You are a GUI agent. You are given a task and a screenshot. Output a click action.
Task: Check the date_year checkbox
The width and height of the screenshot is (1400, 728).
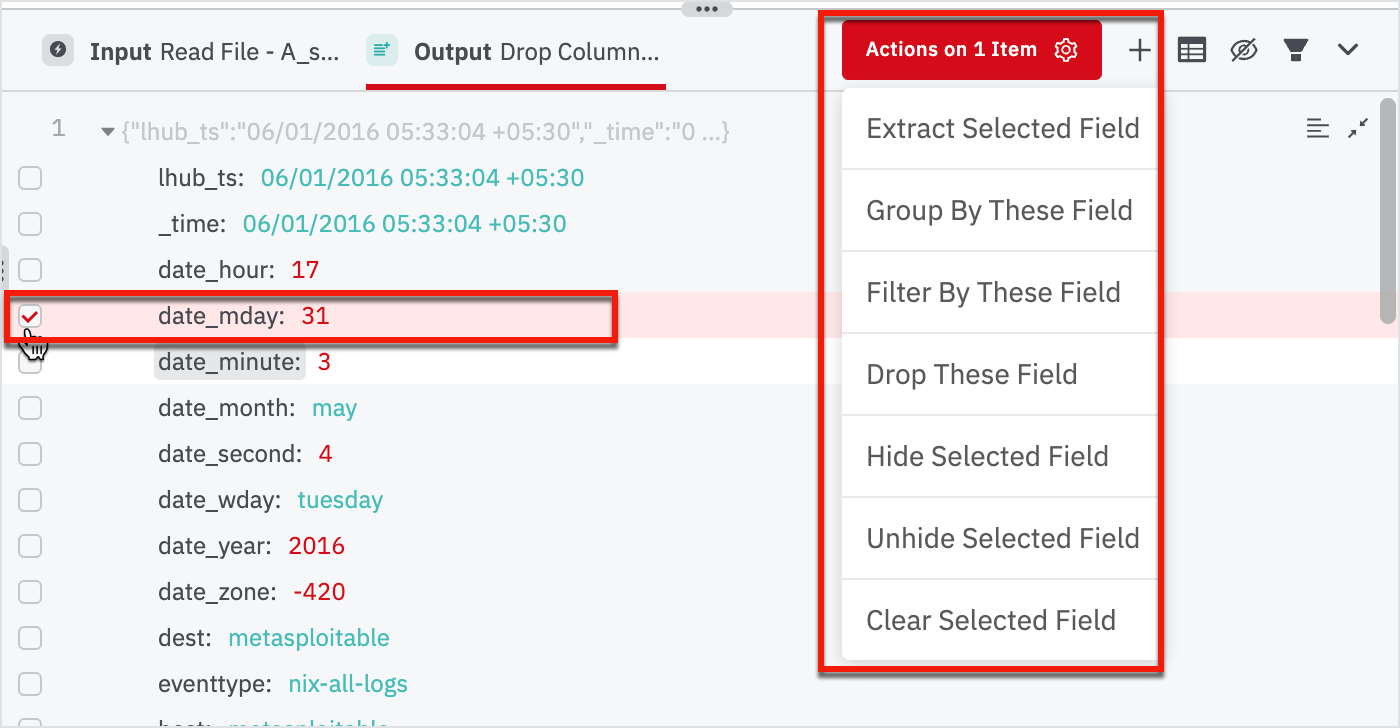[30, 546]
